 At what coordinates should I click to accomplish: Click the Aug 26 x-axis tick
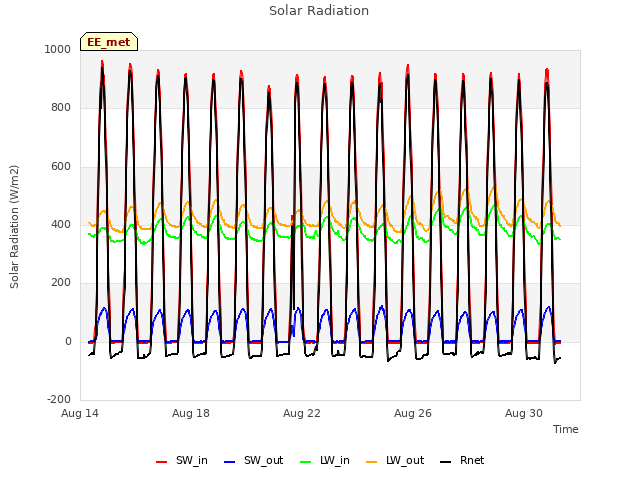[413, 413]
